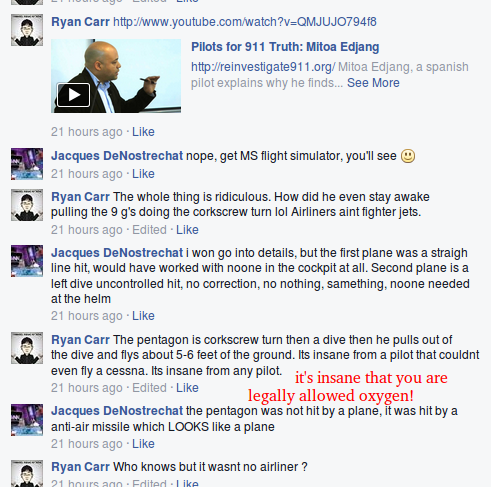Open Ryan Carr's avatar beside the YouTube link

click(27, 30)
